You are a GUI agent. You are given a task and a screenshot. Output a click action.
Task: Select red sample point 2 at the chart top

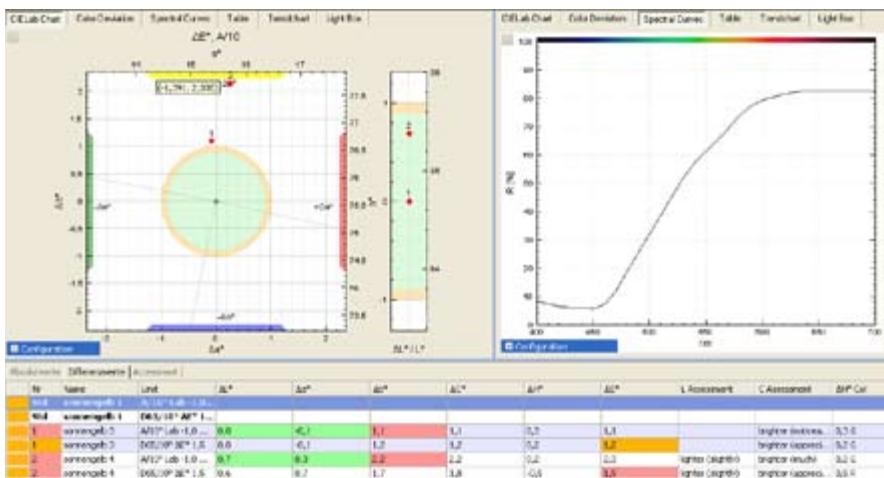pyautogui.click(x=229, y=83)
